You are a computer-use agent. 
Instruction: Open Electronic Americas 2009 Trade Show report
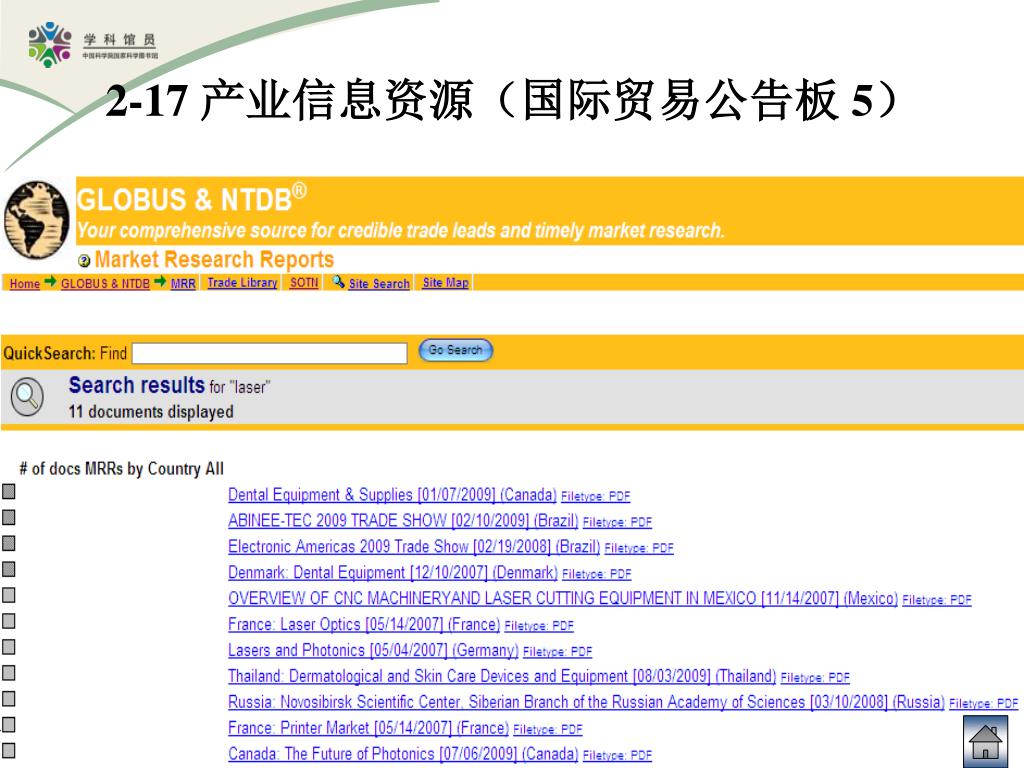coord(414,547)
